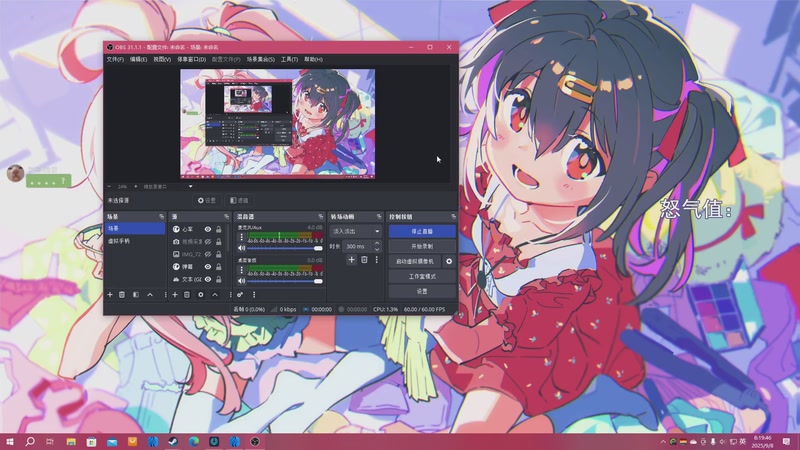Move the source up using the sources panel arrow
Viewport: 800px width, 450px height.
click(x=215, y=294)
